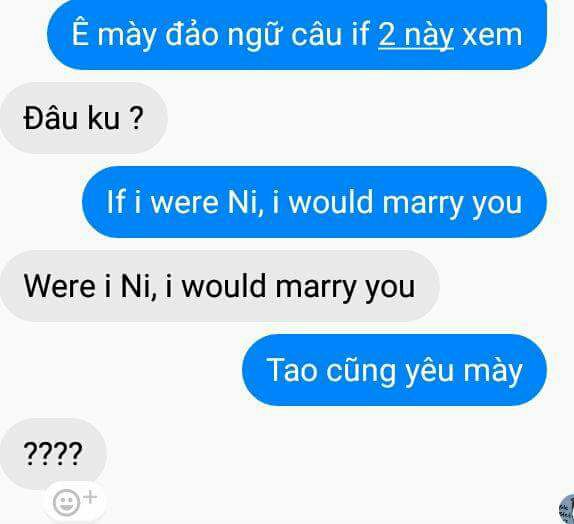This screenshot has height=524, width=574.
Task: Click the word "xem" in first message
Action: coord(492,35)
